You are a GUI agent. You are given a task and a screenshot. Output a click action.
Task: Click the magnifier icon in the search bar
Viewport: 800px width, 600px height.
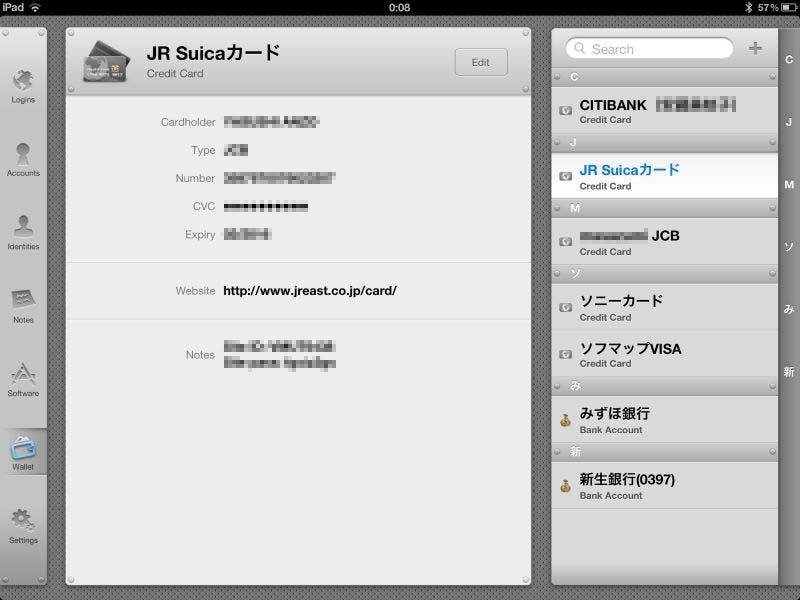(x=578, y=48)
